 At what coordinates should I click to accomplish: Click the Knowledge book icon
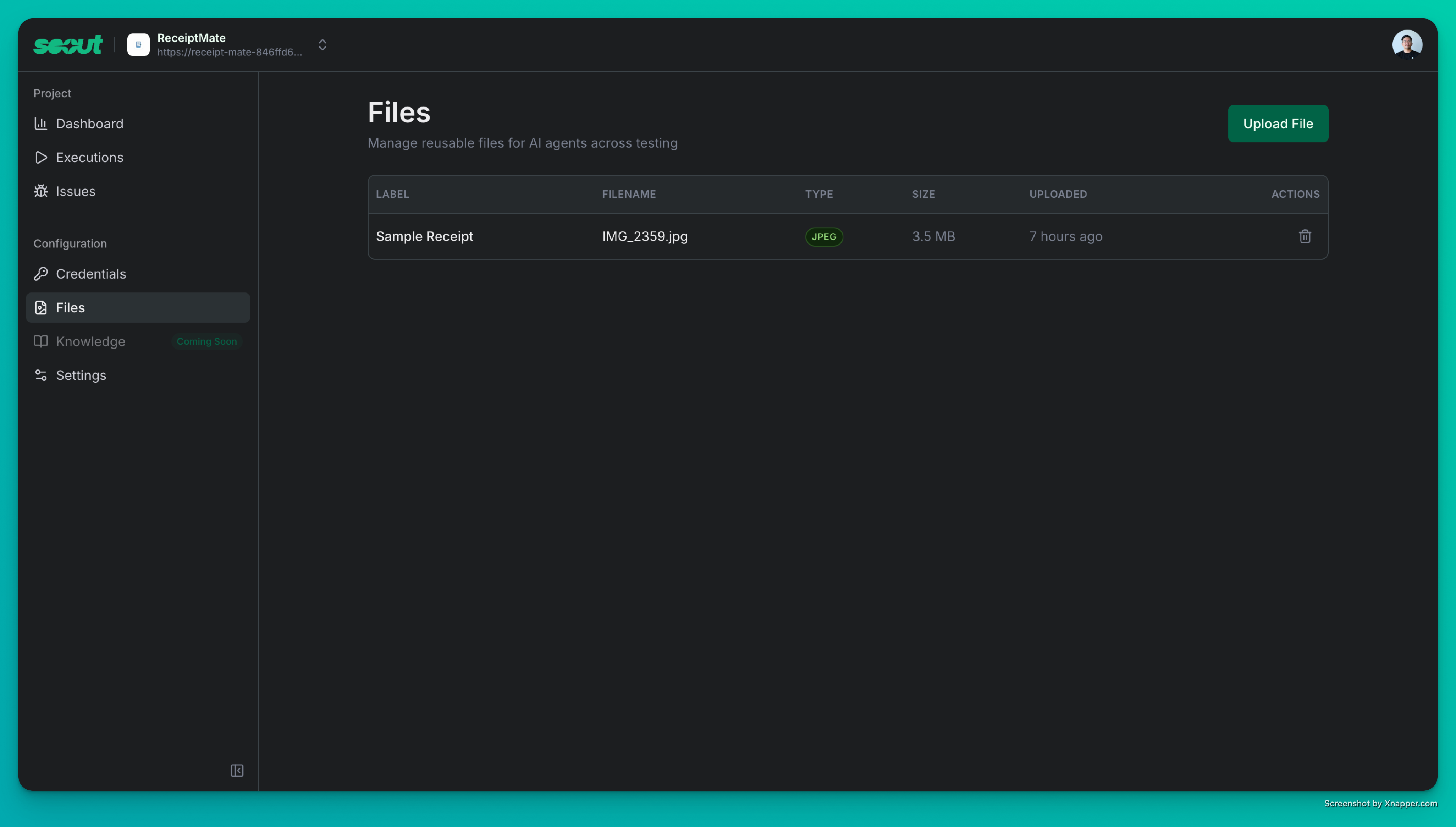42,341
